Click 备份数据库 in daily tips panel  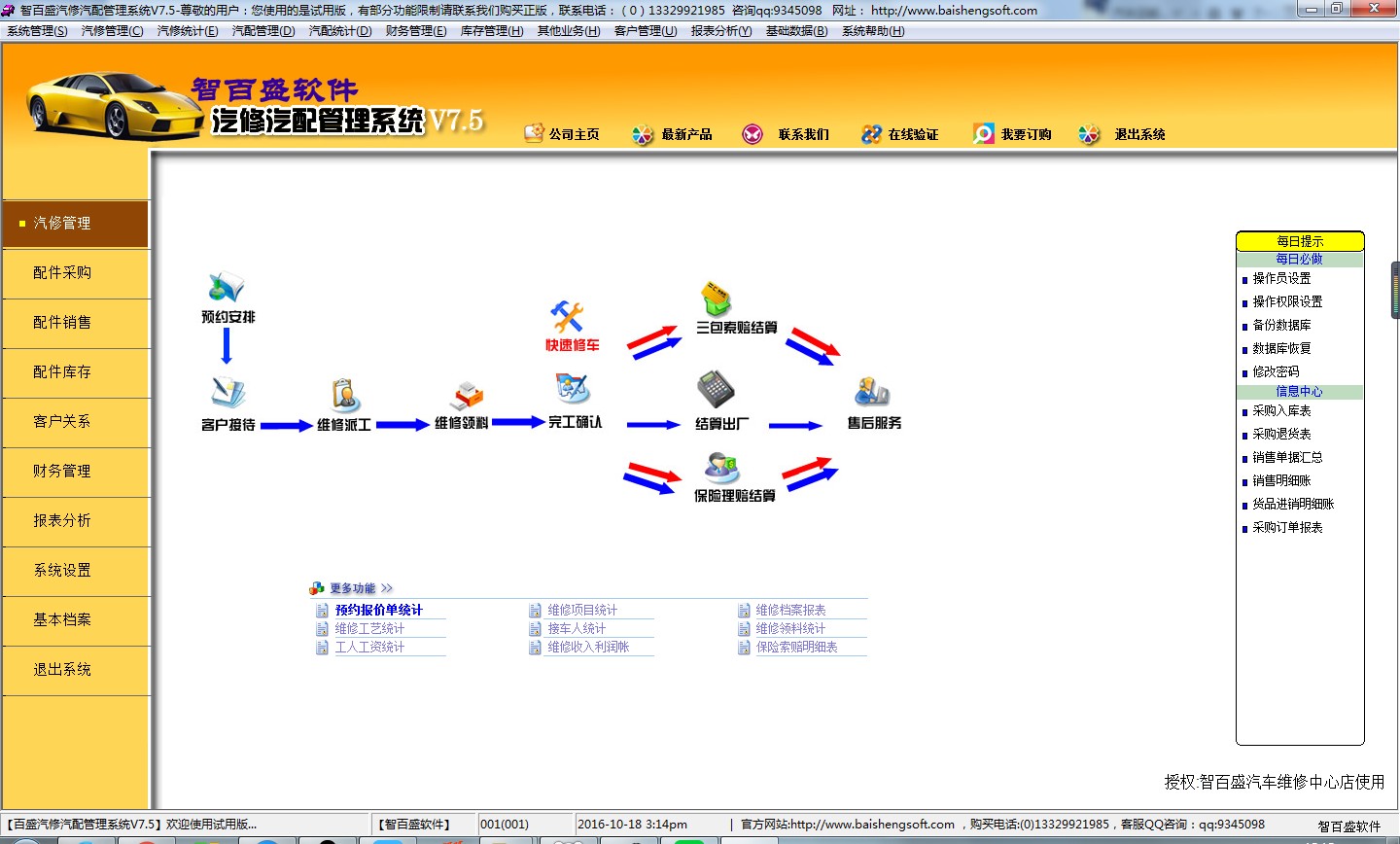[x=1281, y=326]
